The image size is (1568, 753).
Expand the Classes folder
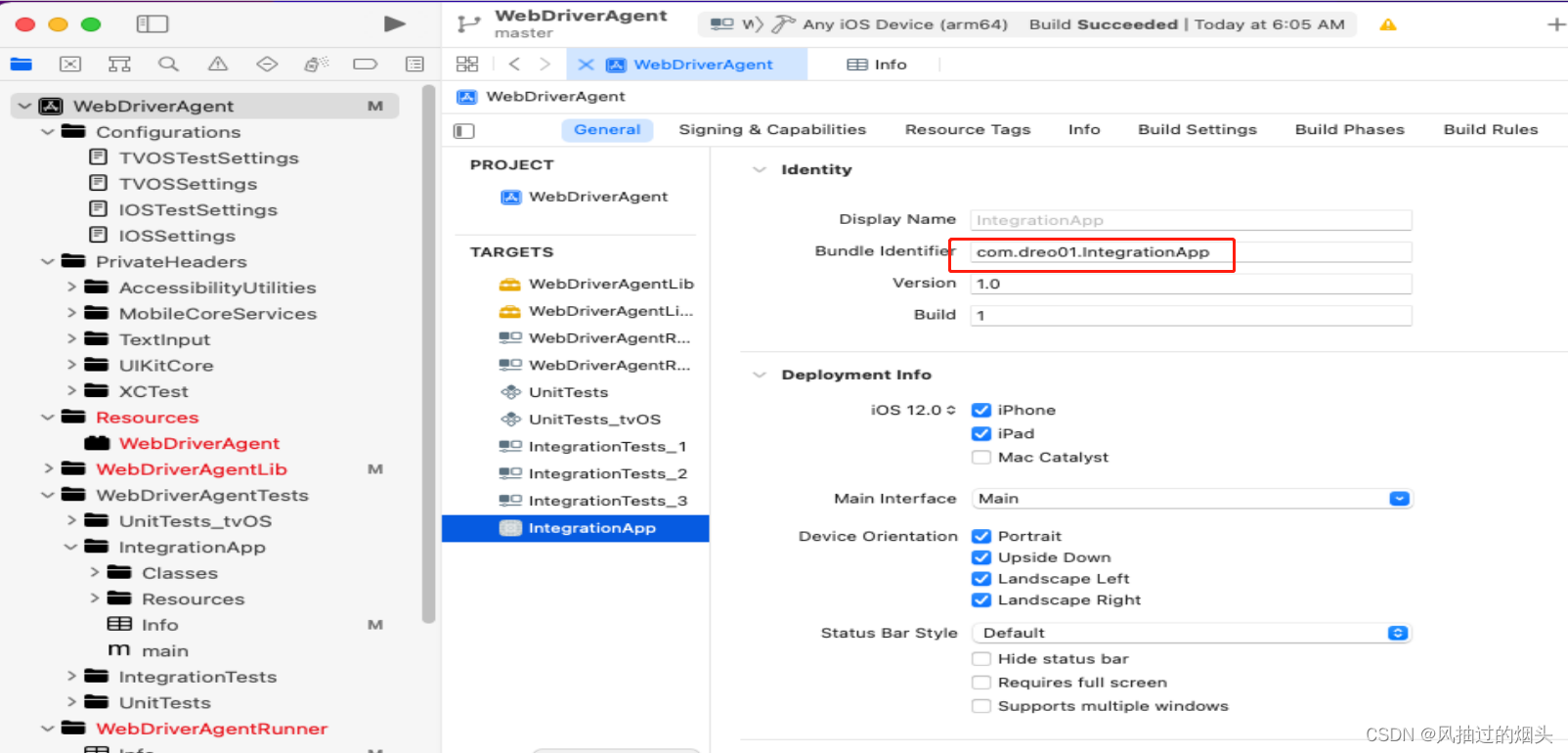[x=95, y=573]
